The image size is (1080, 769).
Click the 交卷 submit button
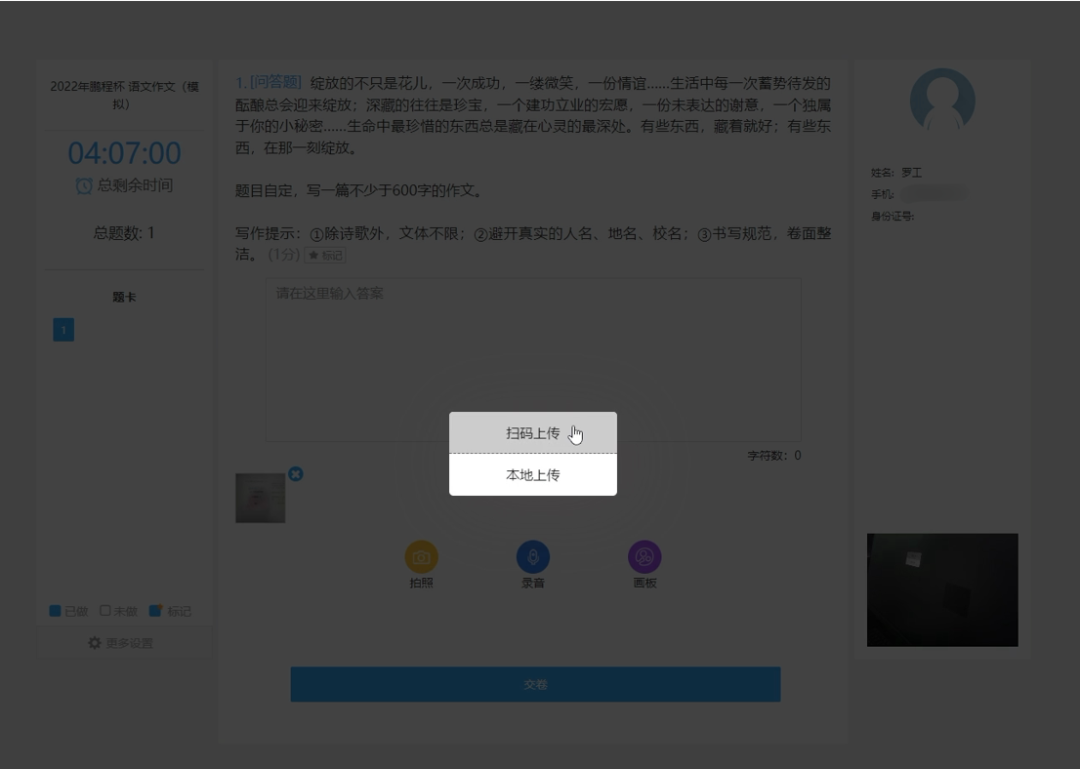click(x=535, y=684)
